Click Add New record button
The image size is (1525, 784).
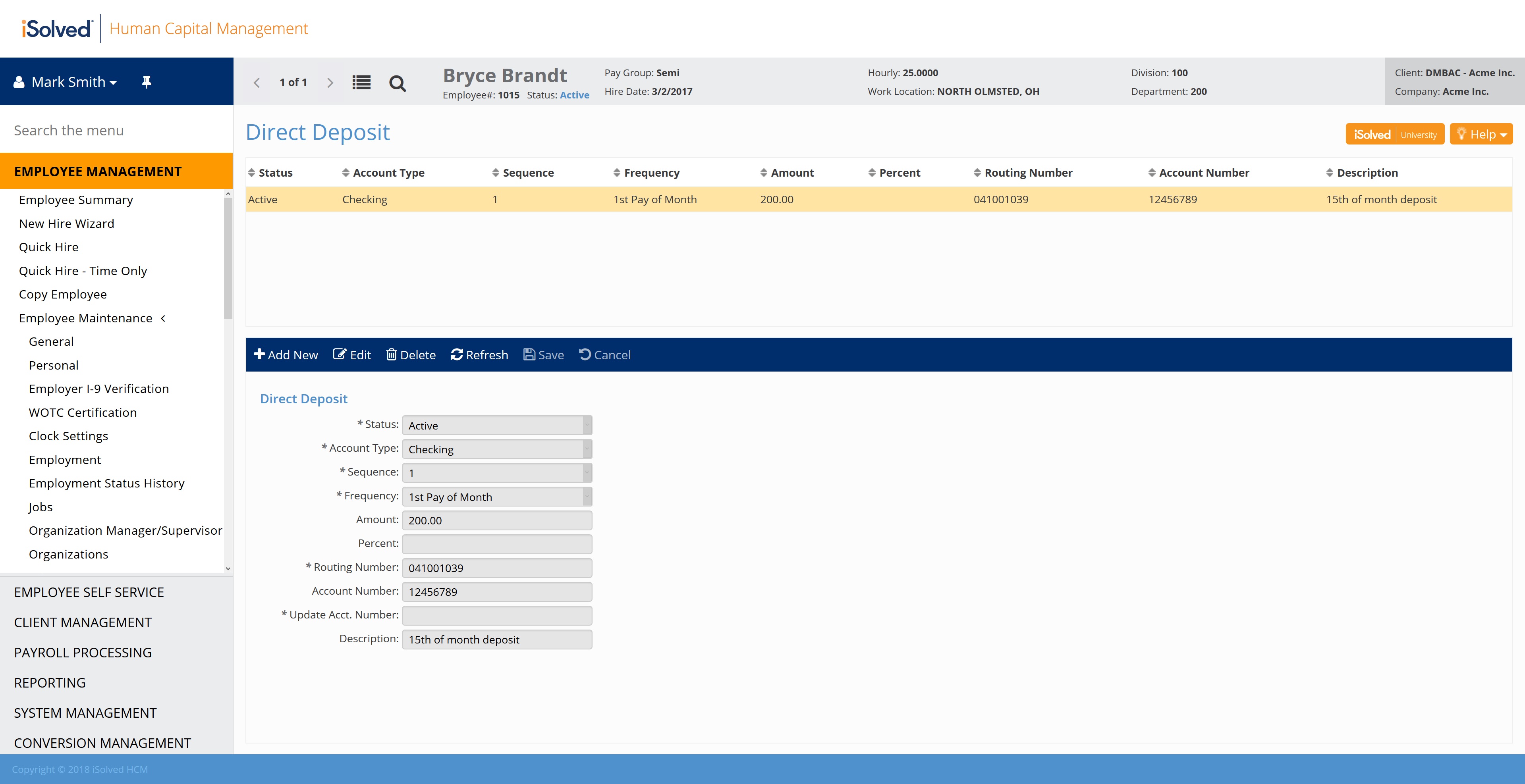point(286,355)
